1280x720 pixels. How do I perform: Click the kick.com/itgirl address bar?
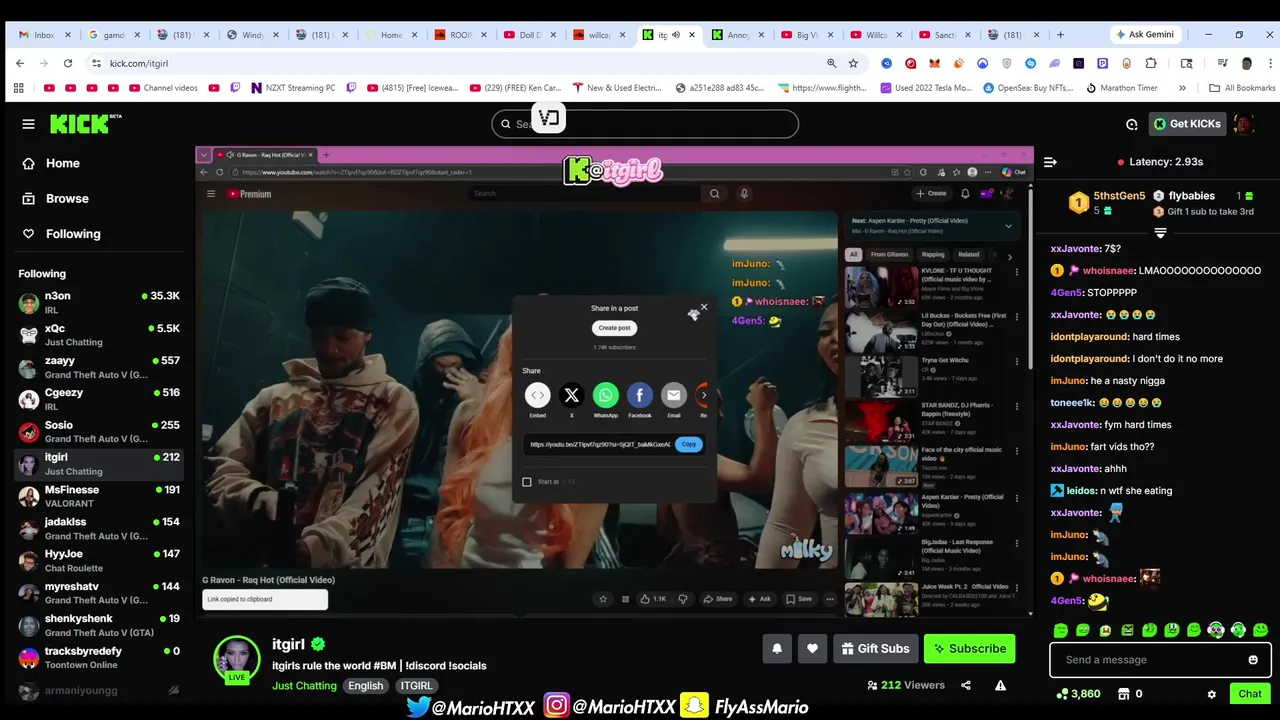[x=450, y=63]
